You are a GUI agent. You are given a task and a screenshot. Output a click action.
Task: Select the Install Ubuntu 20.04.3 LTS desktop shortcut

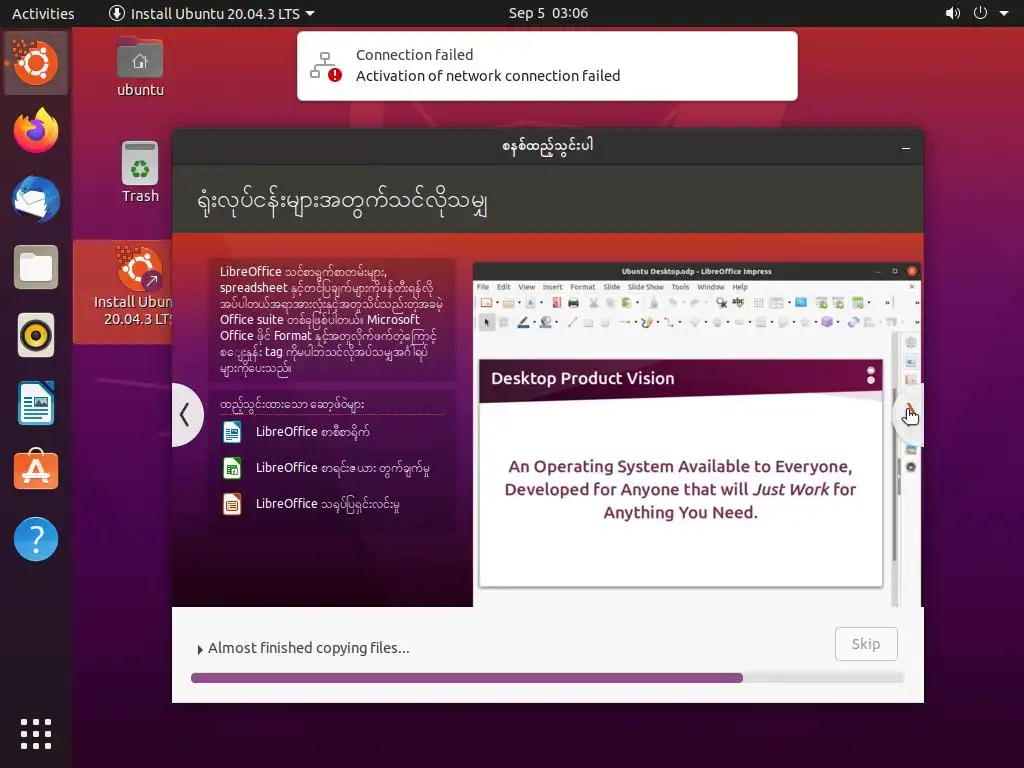124,292
